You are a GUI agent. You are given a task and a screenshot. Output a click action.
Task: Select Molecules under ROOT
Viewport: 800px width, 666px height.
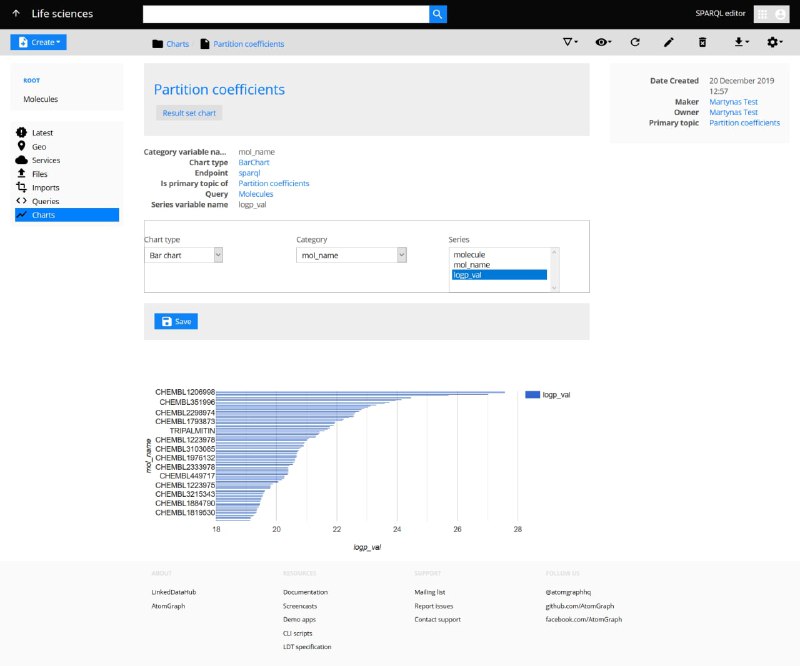click(x=42, y=99)
